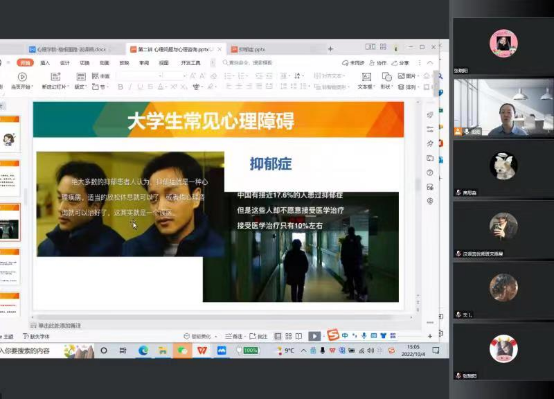
Task: Click the Share button at top right
Action: (400, 63)
